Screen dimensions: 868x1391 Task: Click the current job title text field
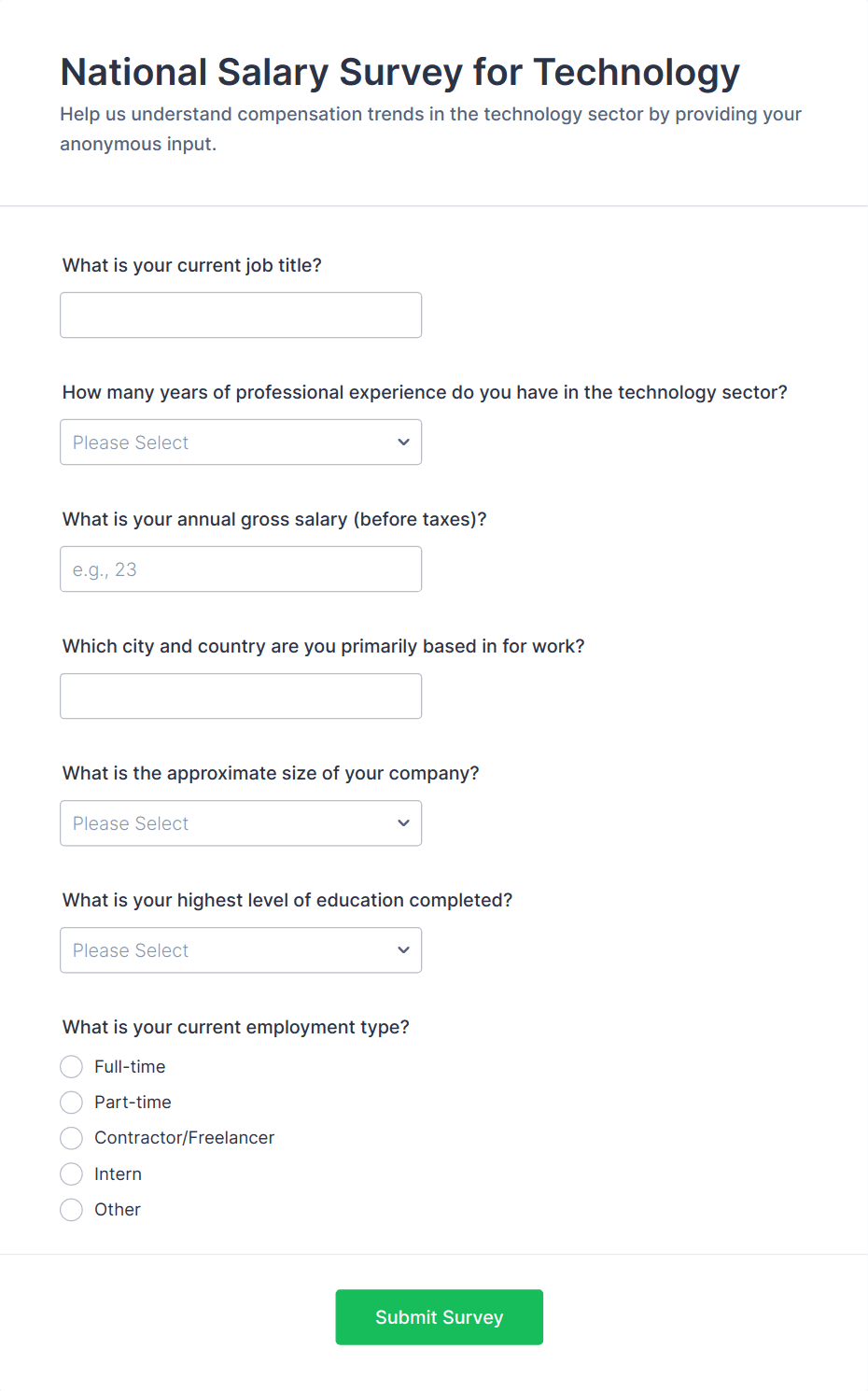tap(241, 316)
